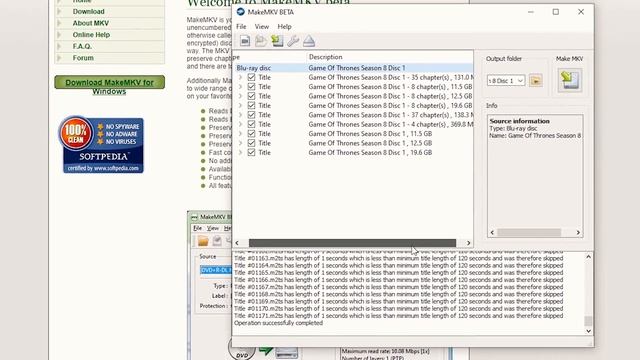Image resolution: width=640 pixels, height=360 pixels.
Task: Expand the 4 chapter(s) title row
Action: [240, 124]
